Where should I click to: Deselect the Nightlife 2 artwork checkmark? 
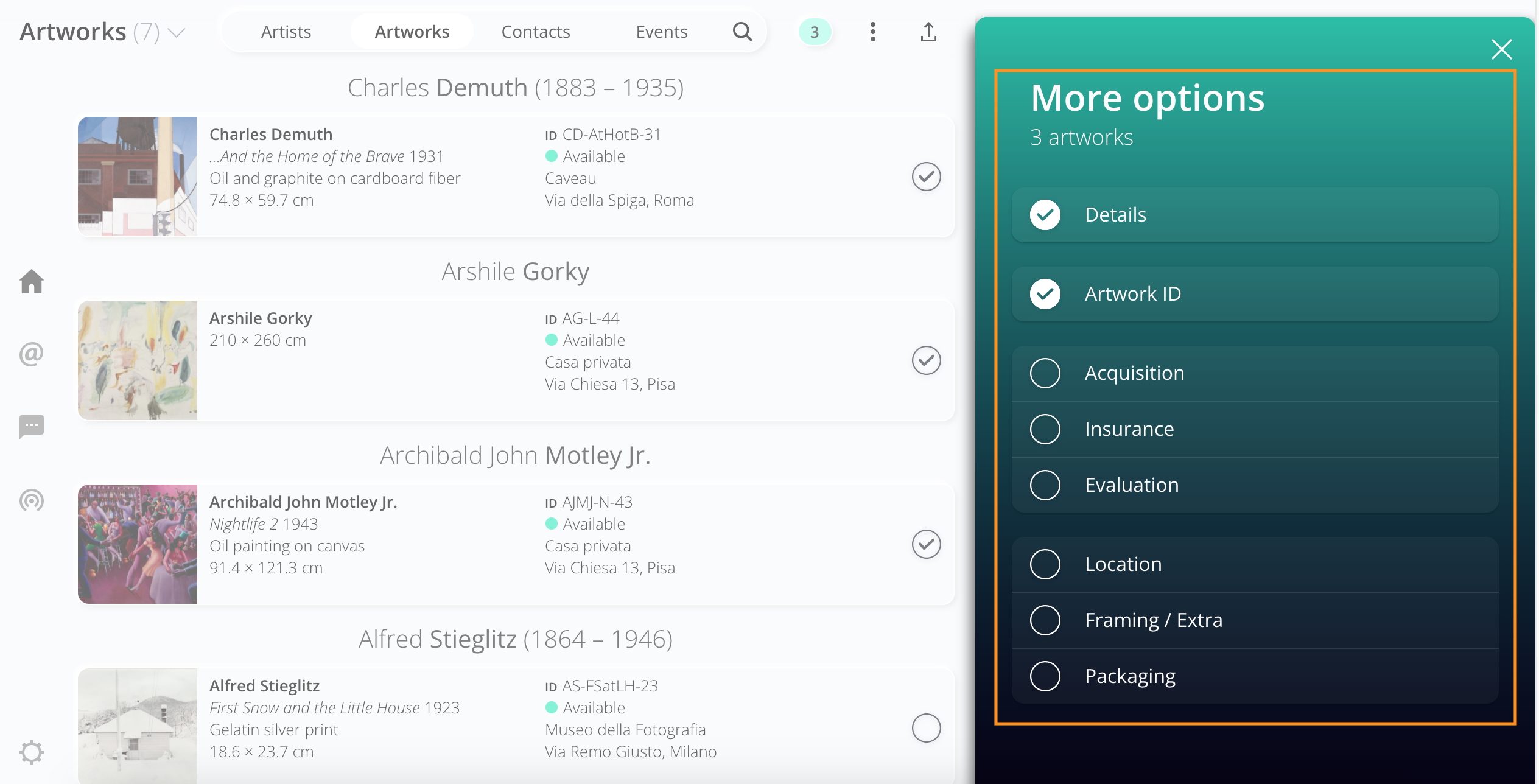point(927,544)
